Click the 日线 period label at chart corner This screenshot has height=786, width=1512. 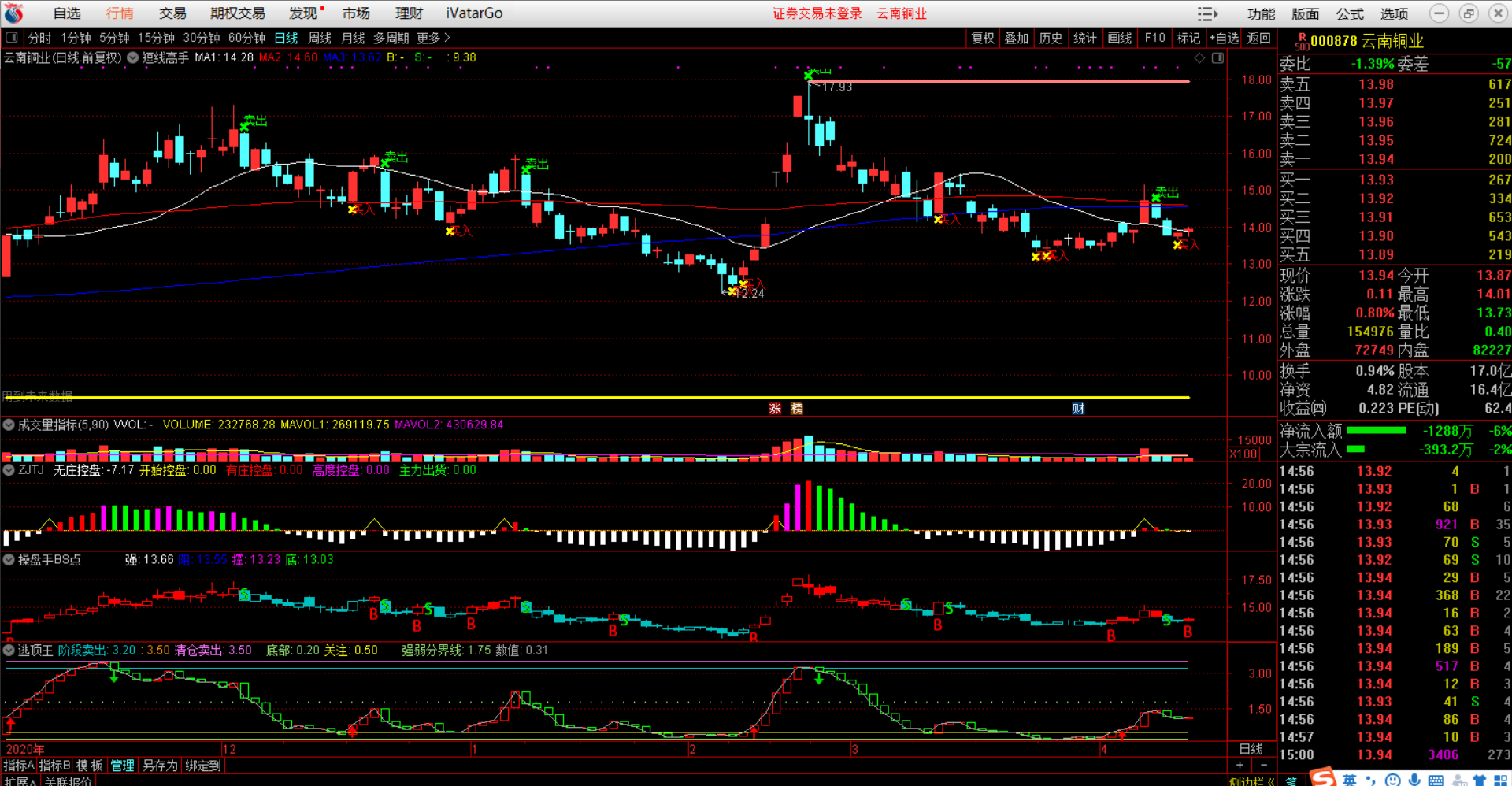pyautogui.click(x=1251, y=748)
